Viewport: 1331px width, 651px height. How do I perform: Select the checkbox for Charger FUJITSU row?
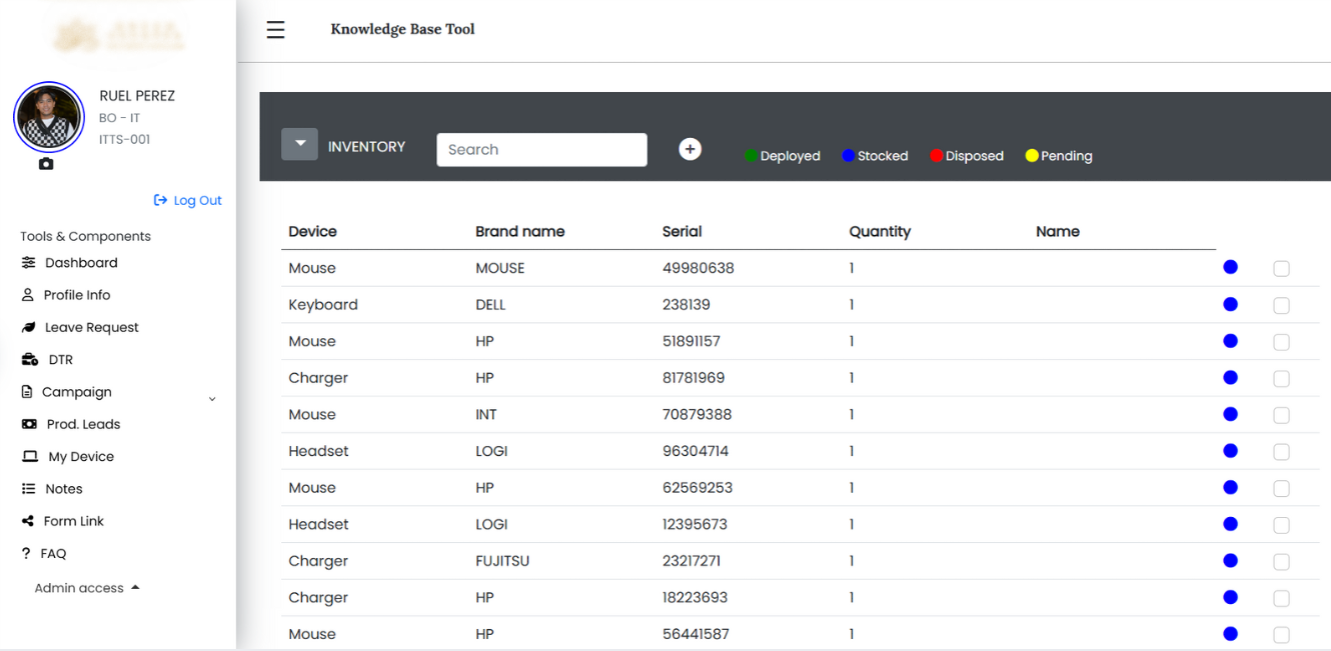tap(1281, 562)
